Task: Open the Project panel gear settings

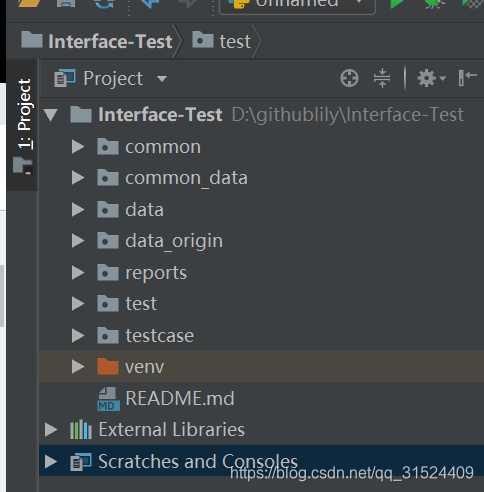Action: tap(431, 78)
